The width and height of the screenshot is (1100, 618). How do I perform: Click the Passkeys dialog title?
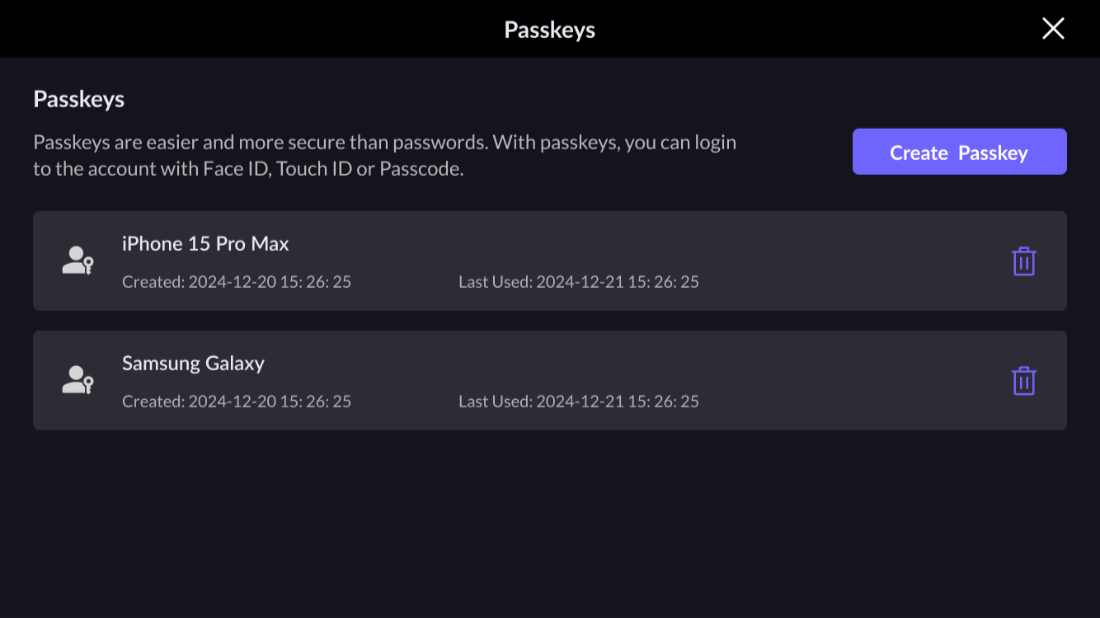tap(549, 29)
